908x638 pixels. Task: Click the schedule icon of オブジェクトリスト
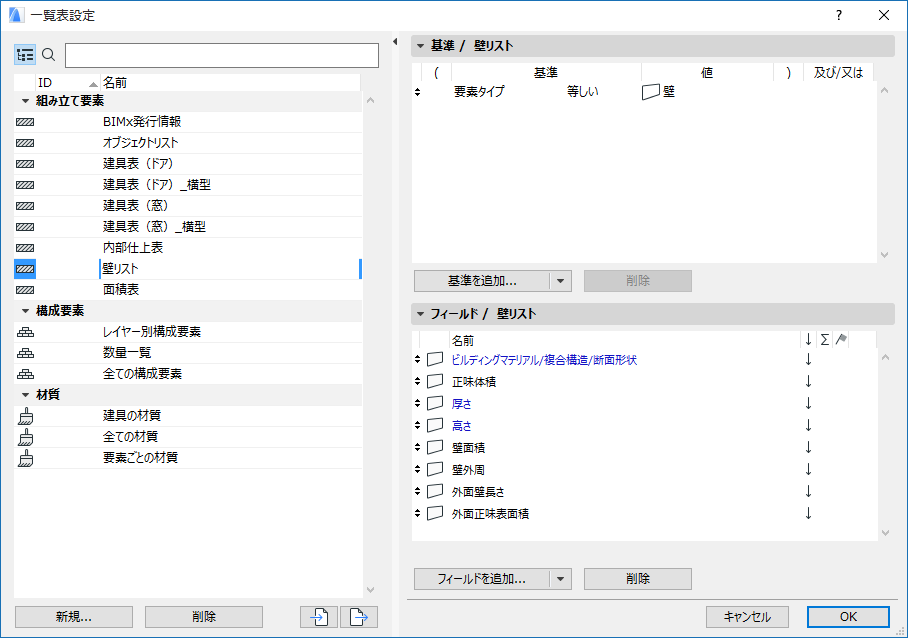(x=25, y=143)
